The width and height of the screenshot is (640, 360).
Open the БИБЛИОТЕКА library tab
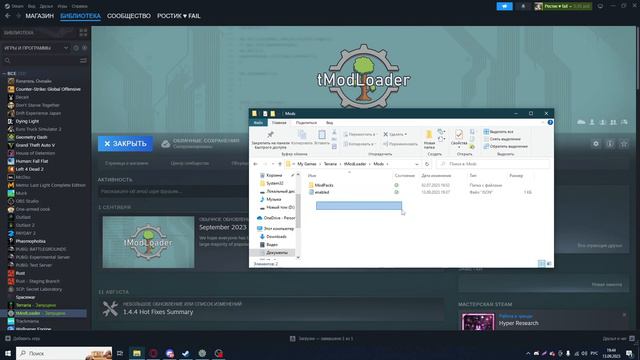[80, 16]
